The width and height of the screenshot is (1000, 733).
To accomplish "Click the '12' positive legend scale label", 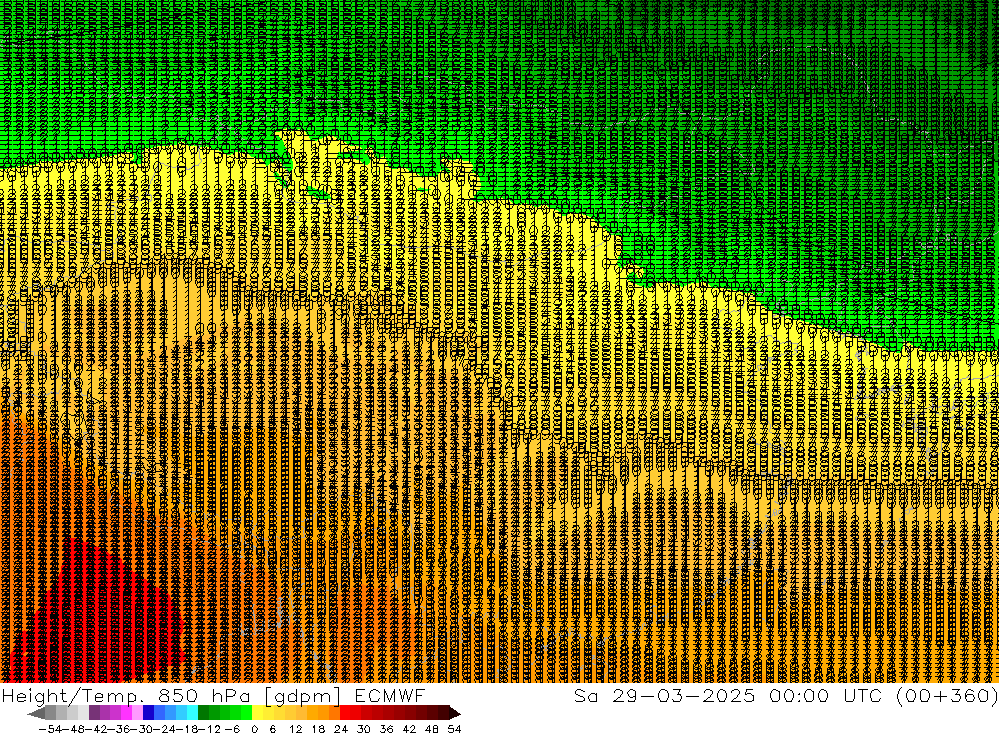I will (x=296, y=729).
